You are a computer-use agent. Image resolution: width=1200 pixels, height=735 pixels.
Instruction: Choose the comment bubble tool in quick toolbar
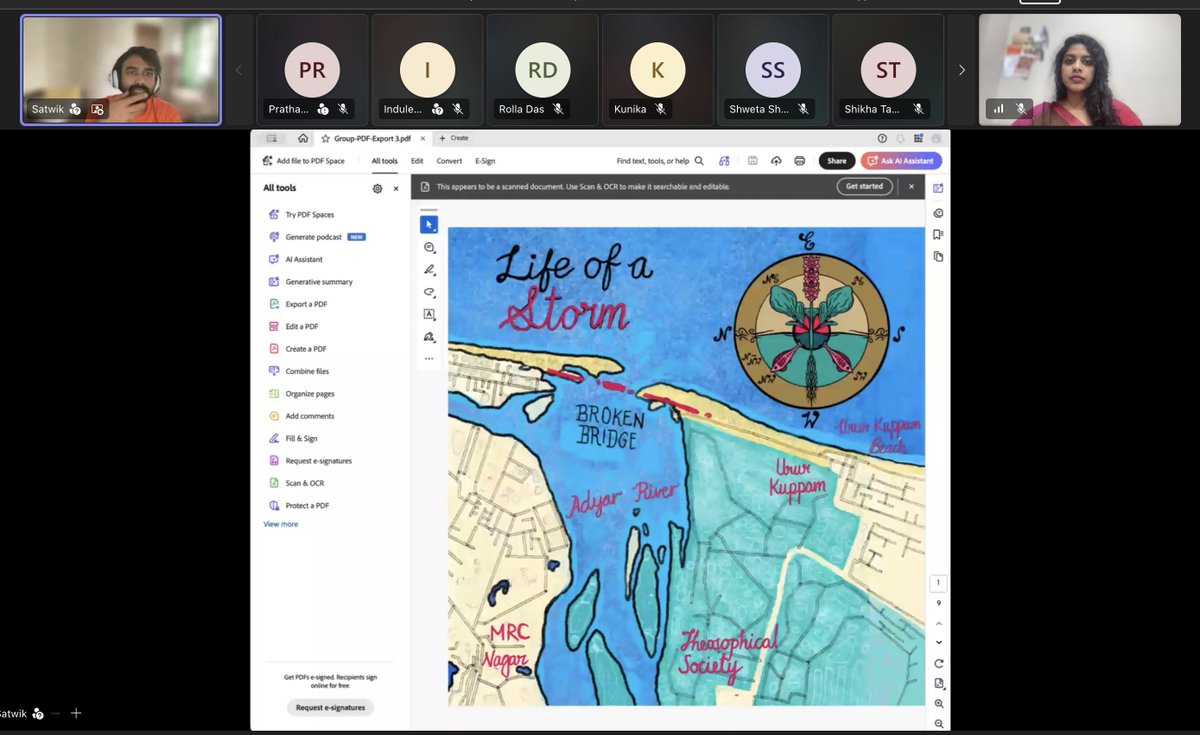(429, 248)
